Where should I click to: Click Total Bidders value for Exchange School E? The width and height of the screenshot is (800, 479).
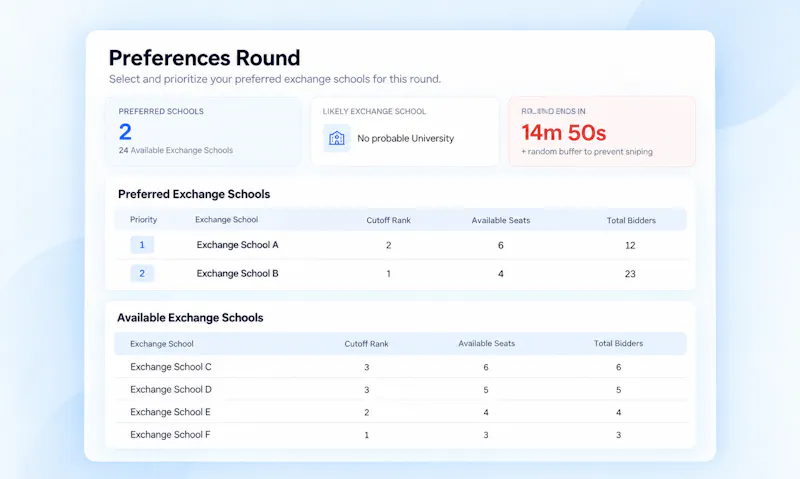coord(618,412)
